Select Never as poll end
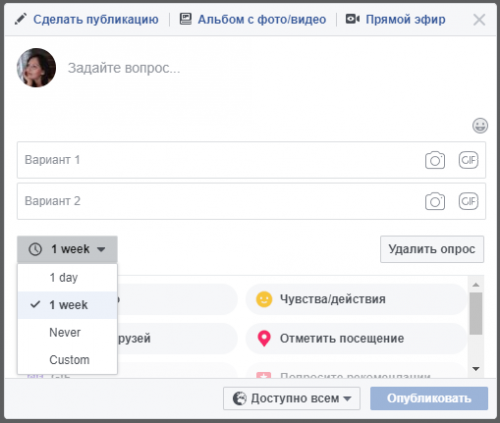The image size is (500, 423). click(67, 332)
